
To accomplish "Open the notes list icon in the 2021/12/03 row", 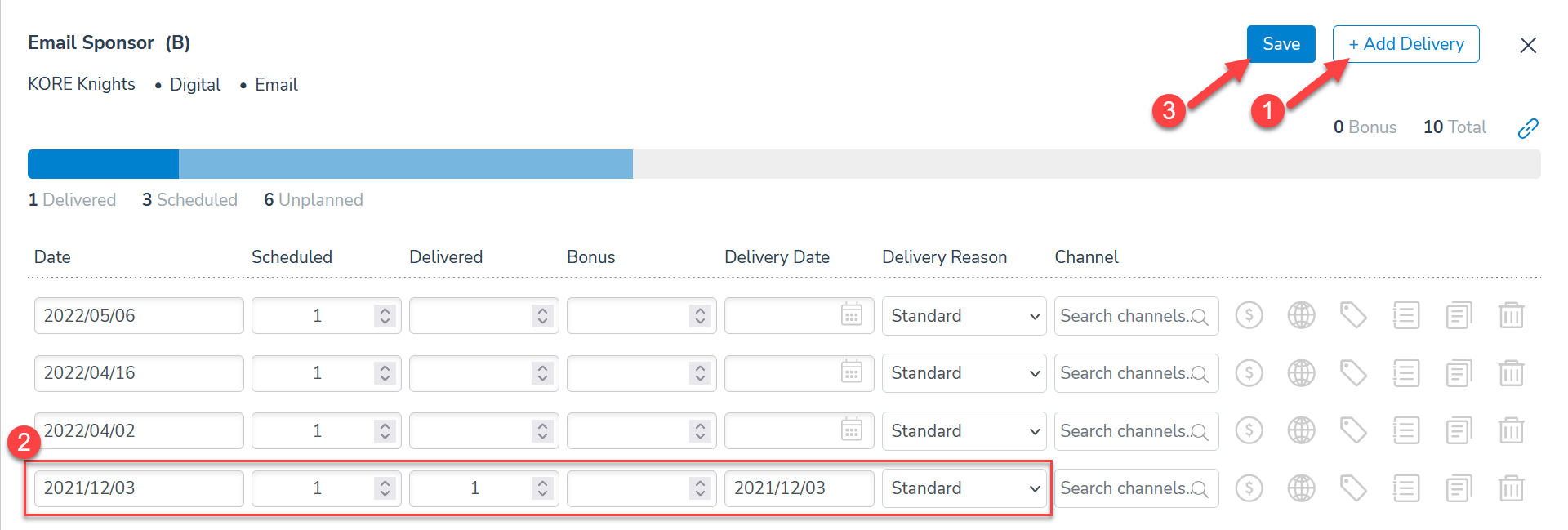I will (1405, 488).
